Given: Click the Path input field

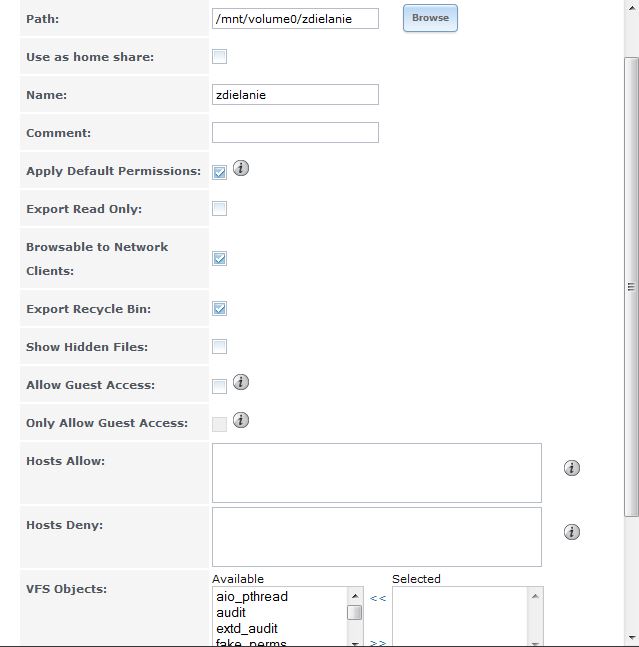Looking at the screenshot, I should (295, 19).
